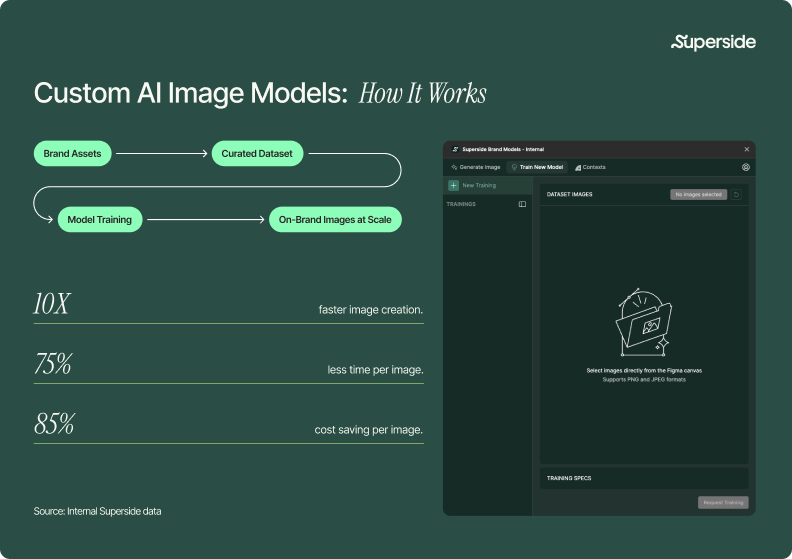Click the Brand Assets pill
792x559 pixels.
(72, 154)
